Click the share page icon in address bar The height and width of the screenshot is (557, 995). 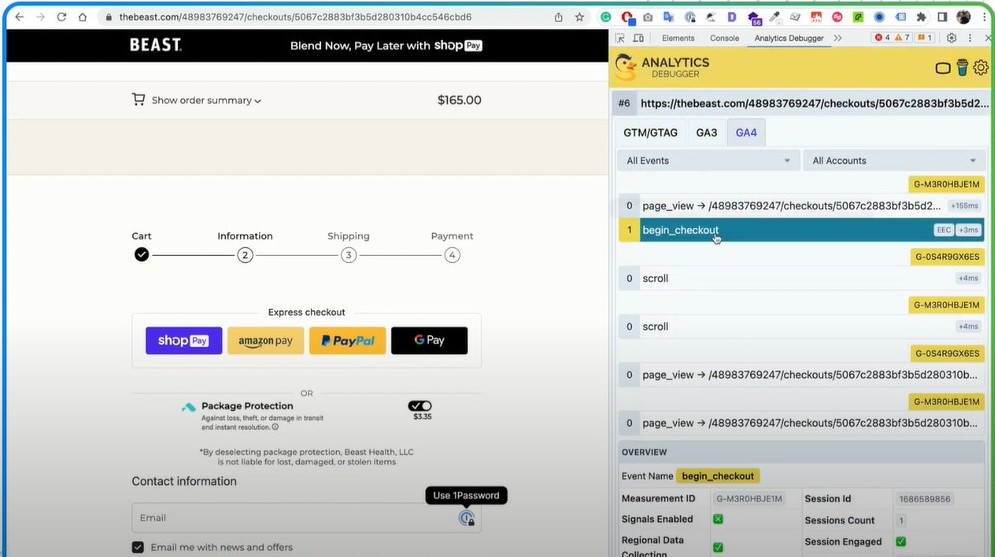coord(558,17)
